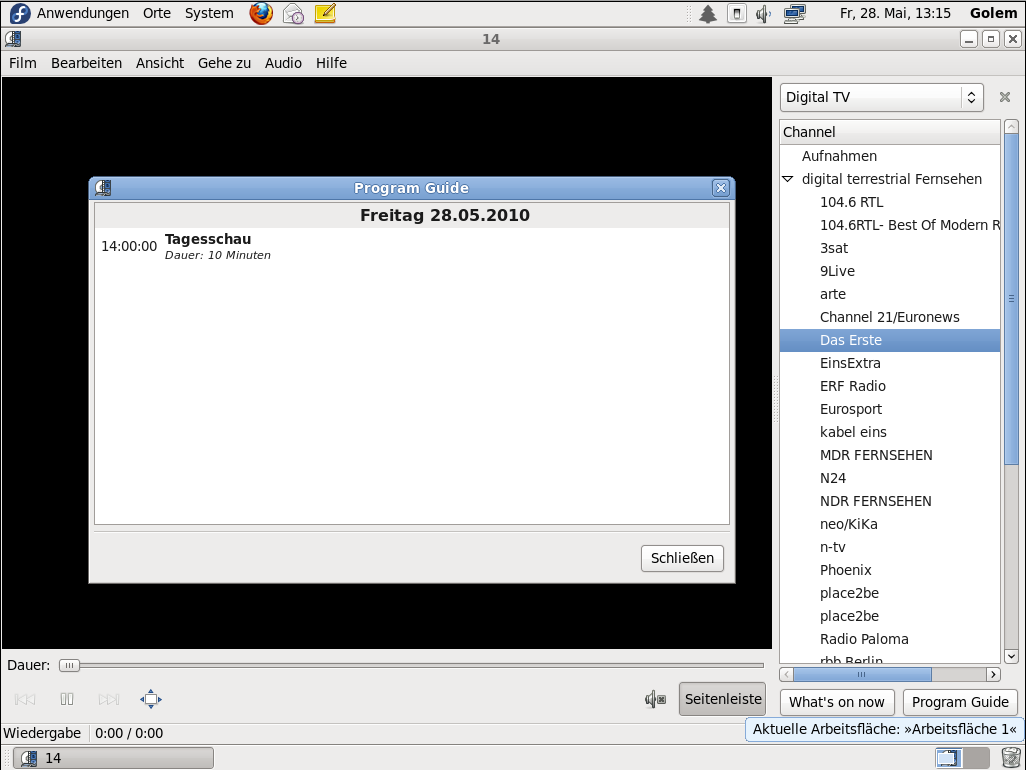Click the Program Guide sidebar button
Screen dimensions: 1026x770
point(960,702)
